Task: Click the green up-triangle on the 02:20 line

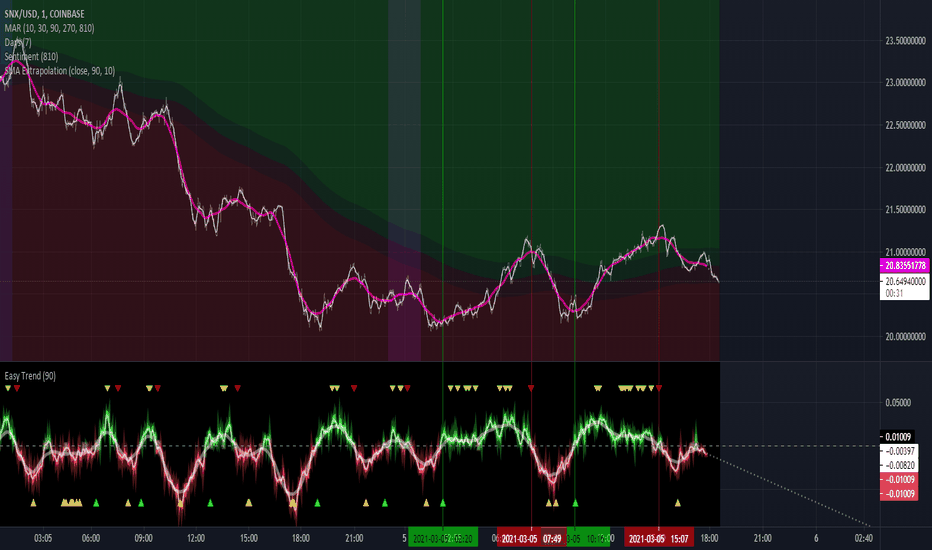Action: (x=443, y=503)
